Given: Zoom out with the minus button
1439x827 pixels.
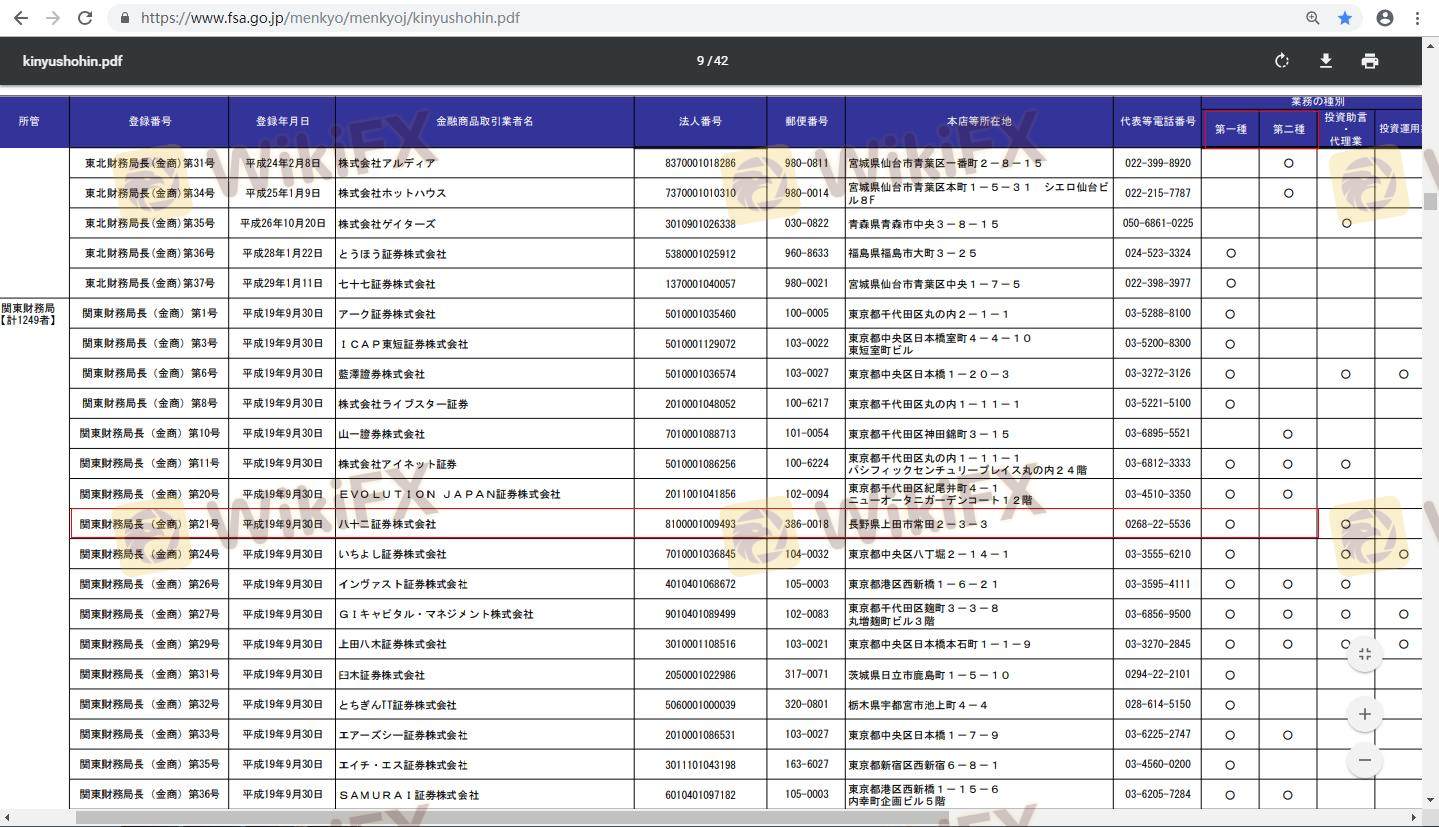Looking at the screenshot, I should pyautogui.click(x=1365, y=760).
